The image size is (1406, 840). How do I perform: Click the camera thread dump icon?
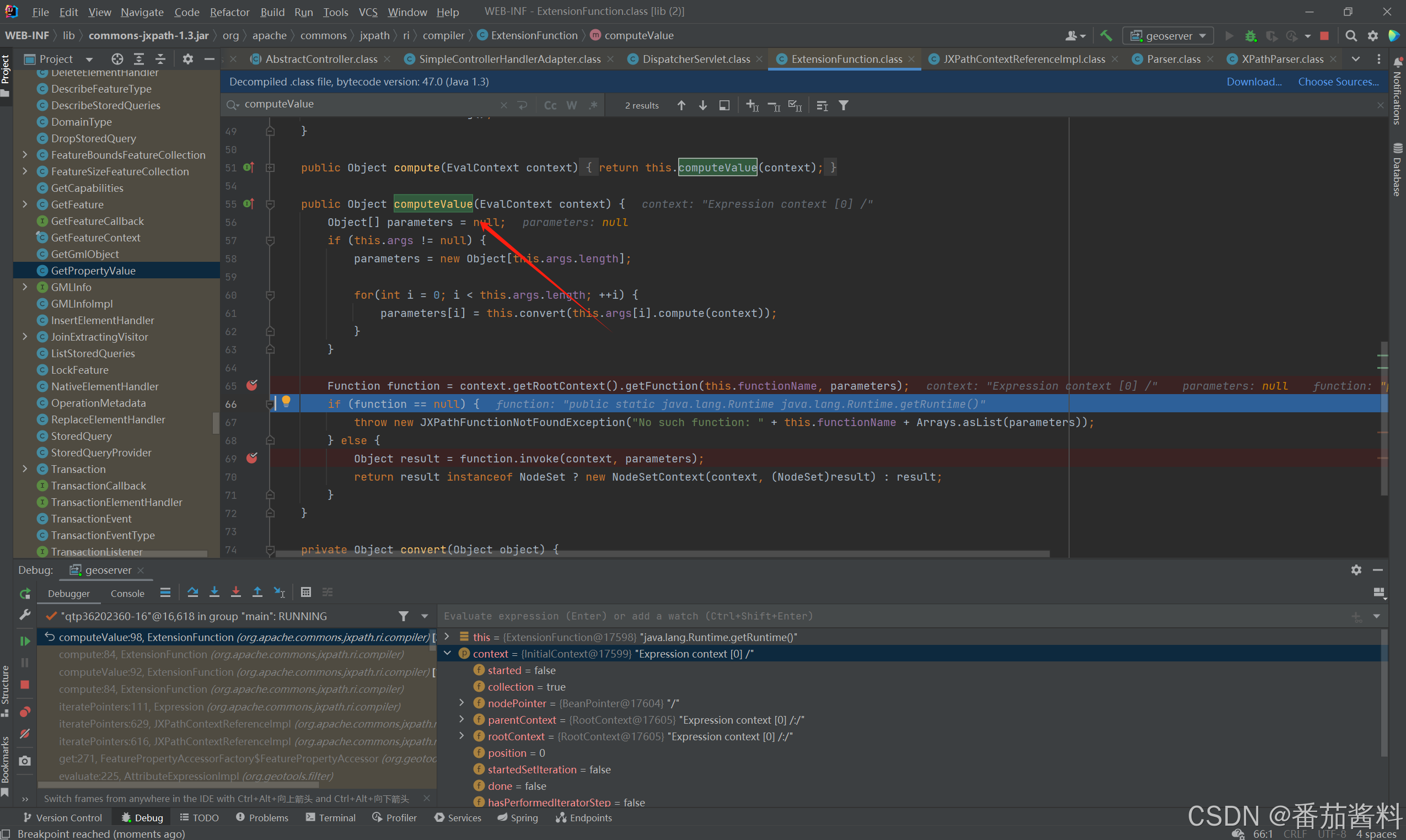pos(25,761)
